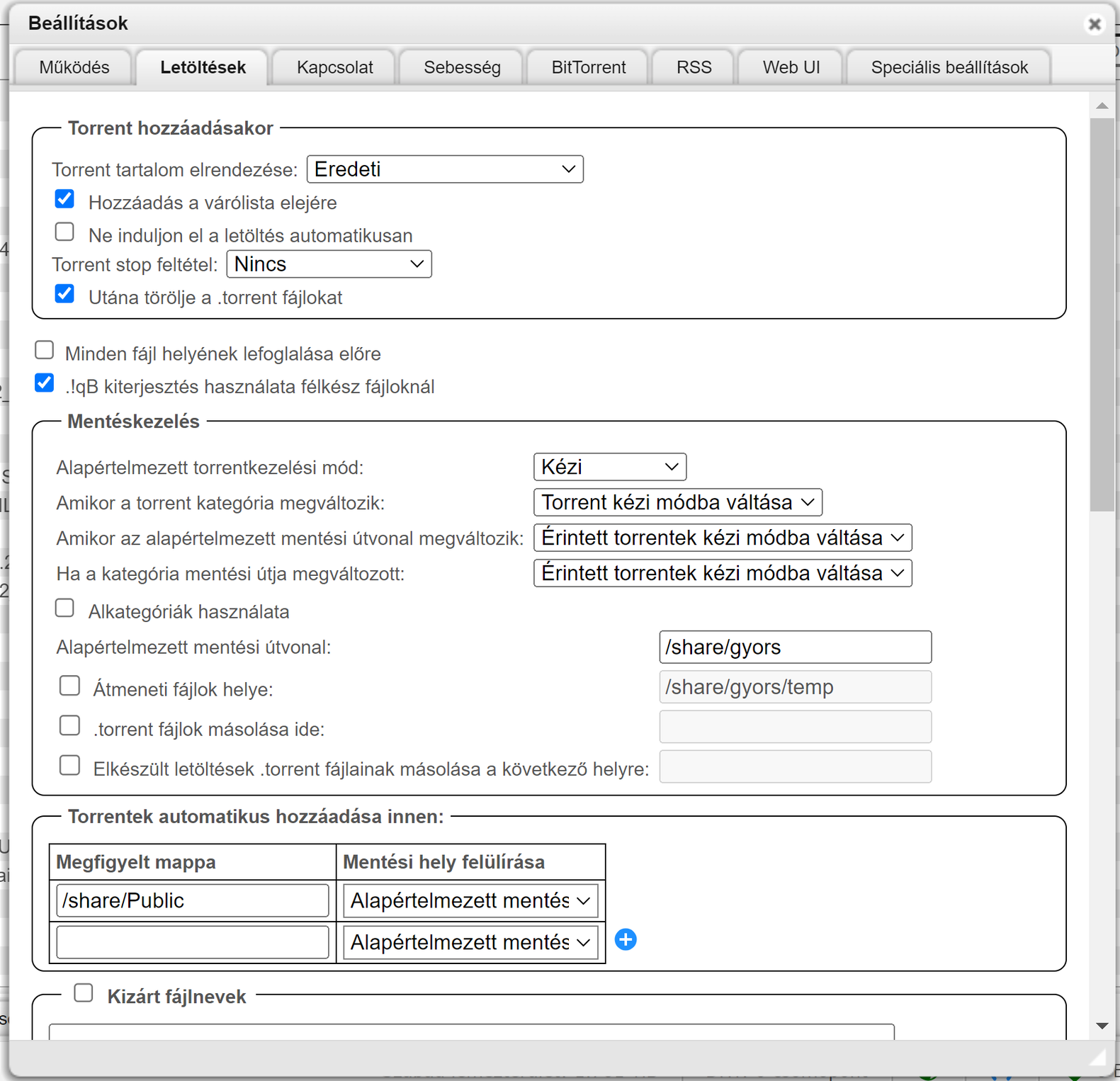Select the Letöltések tab

coord(203,67)
